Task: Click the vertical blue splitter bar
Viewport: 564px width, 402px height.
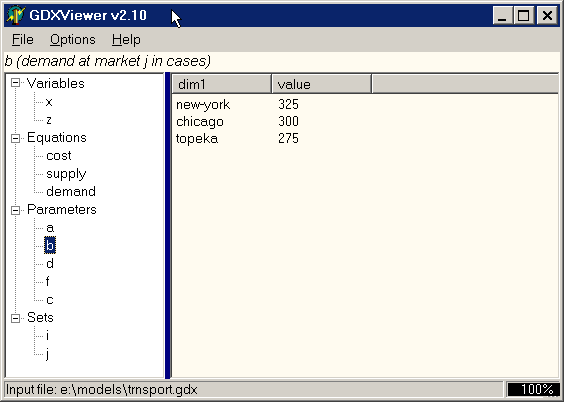Action: click(168, 225)
